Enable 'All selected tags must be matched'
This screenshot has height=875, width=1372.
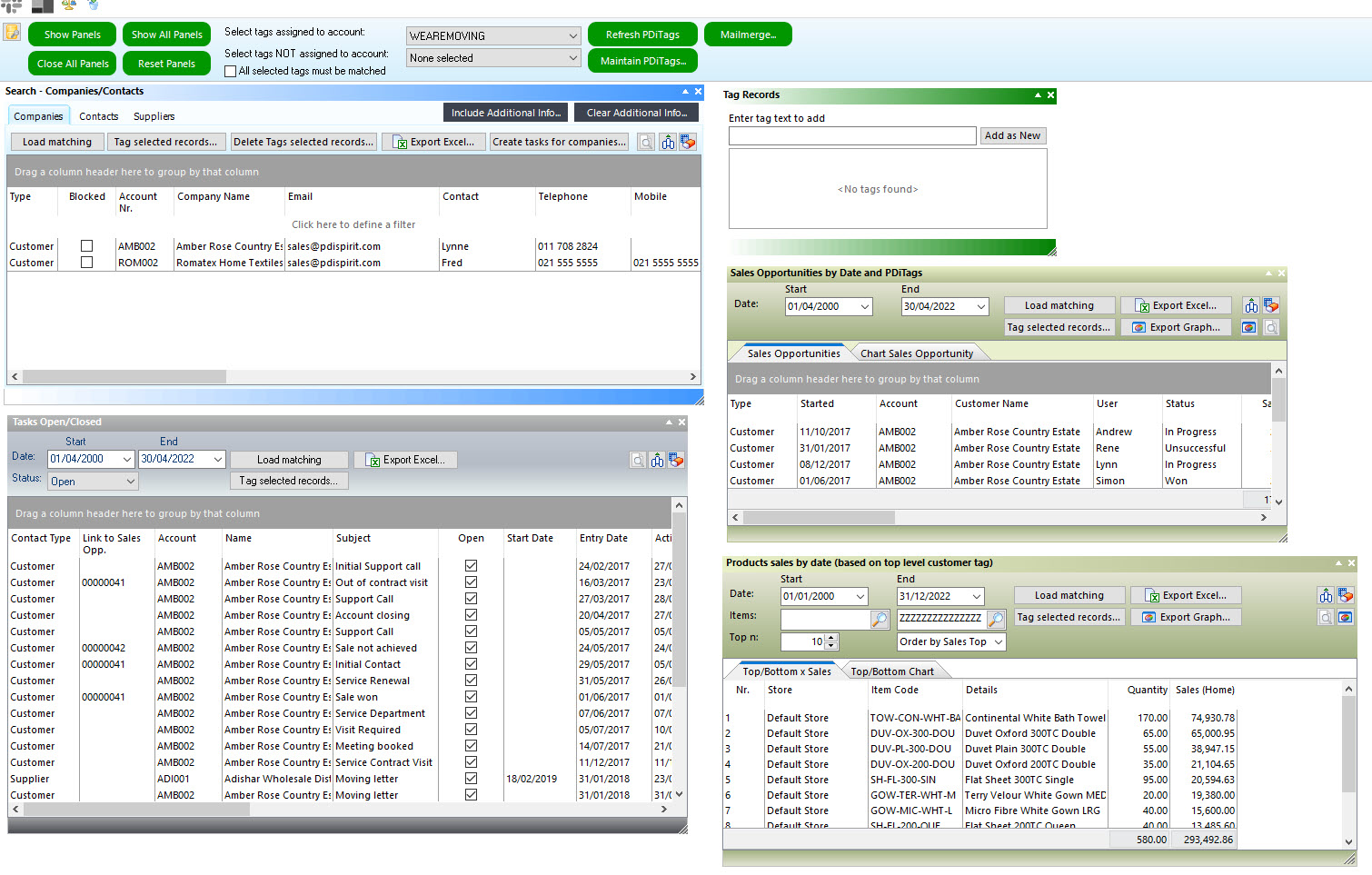pyautogui.click(x=231, y=71)
